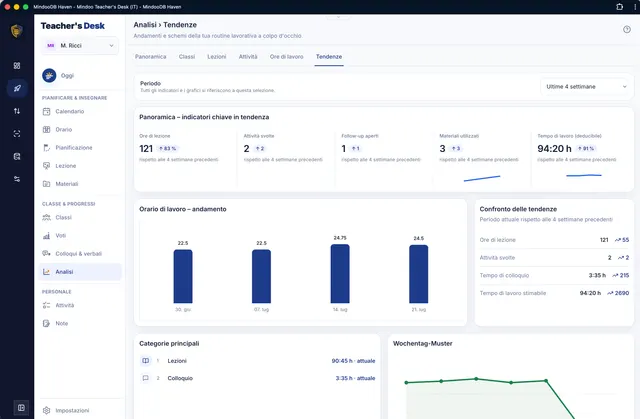Click the Classi people icon
This screenshot has height=419, width=640.
tap(47, 217)
